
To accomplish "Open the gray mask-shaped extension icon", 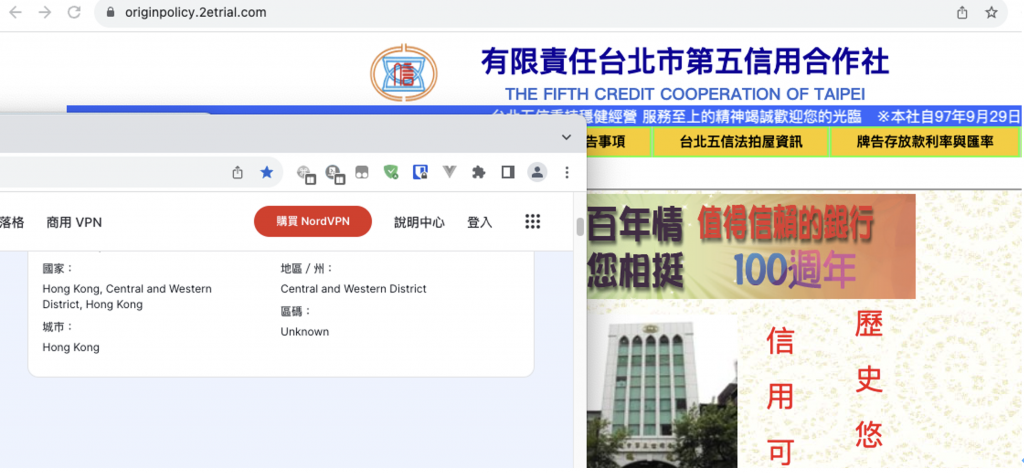I will point(361,172).
